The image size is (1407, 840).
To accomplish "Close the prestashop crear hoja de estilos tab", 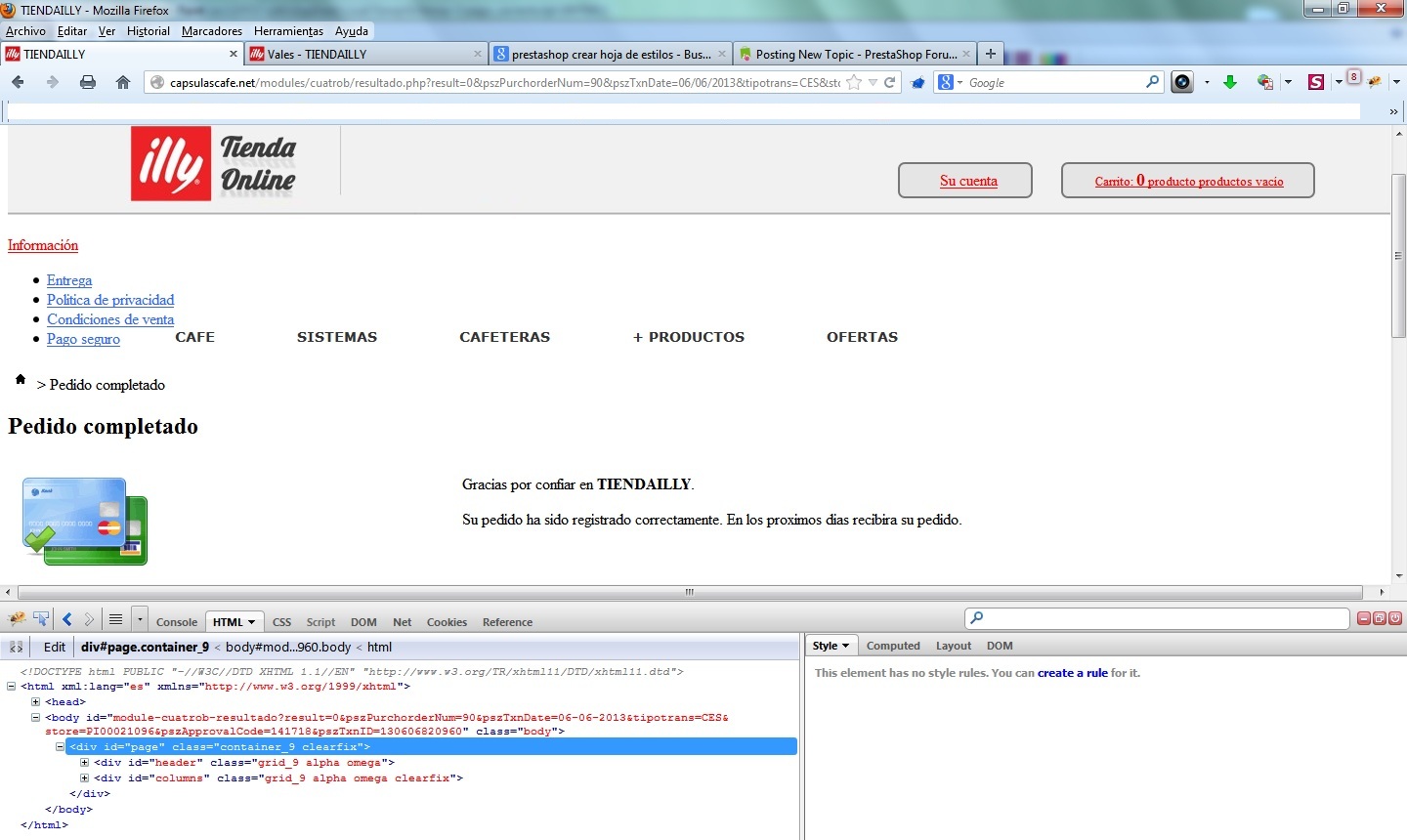I will tap(722, 54).
